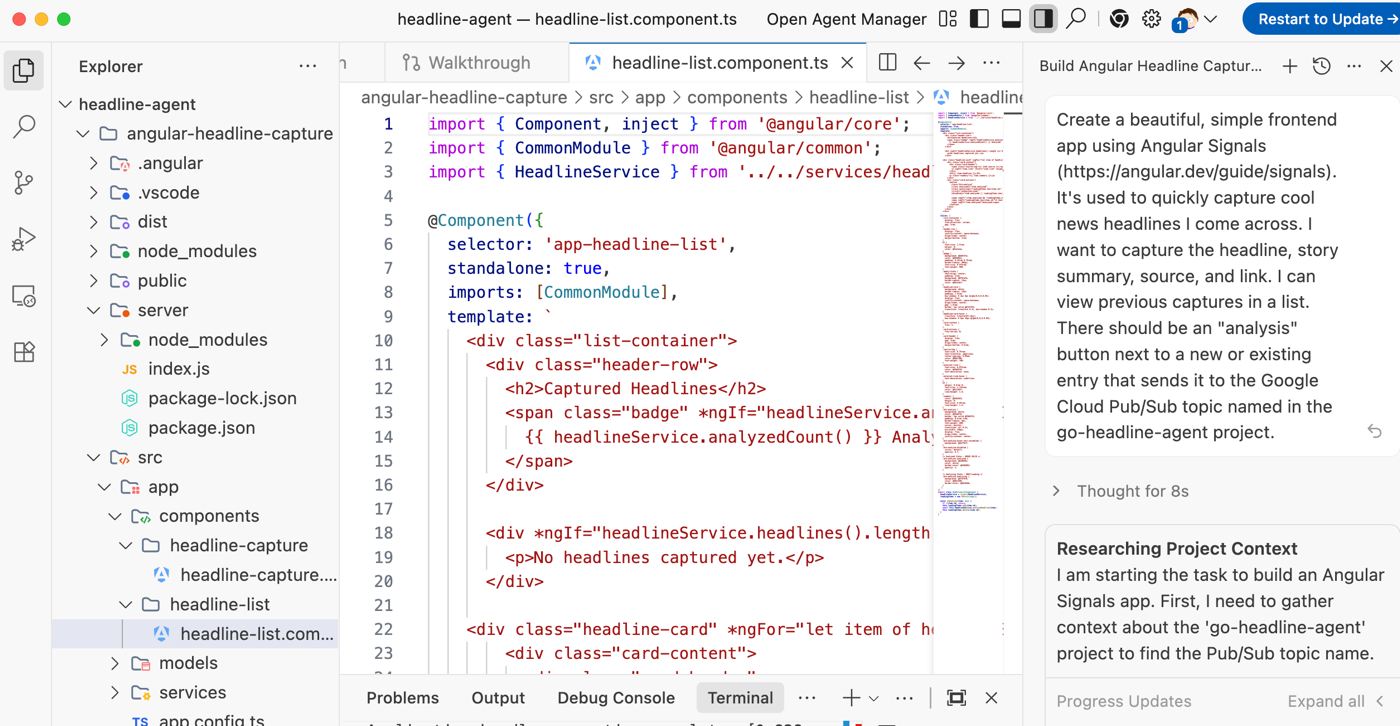Screen dimensions: 1400x726
Task: Toggle the primary side bar layout button
Action: (979, 19)
